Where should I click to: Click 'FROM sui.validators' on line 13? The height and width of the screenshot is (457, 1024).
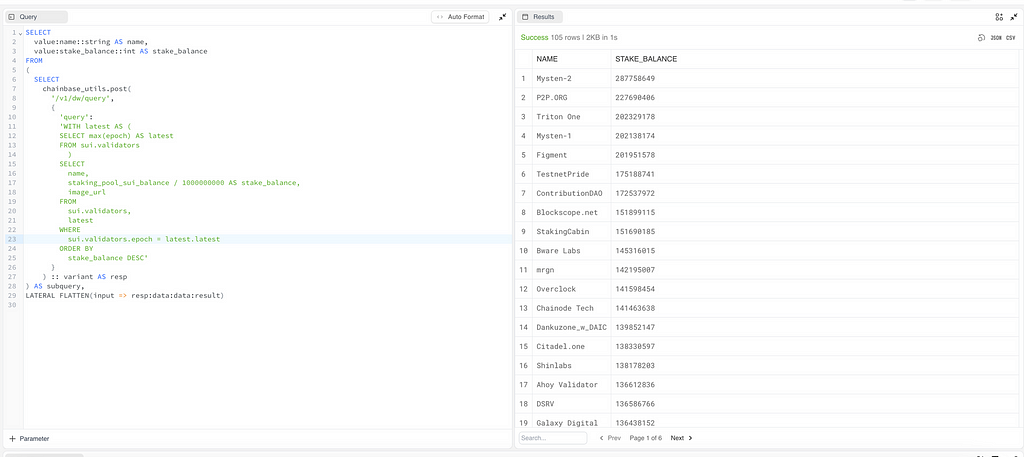99,146
